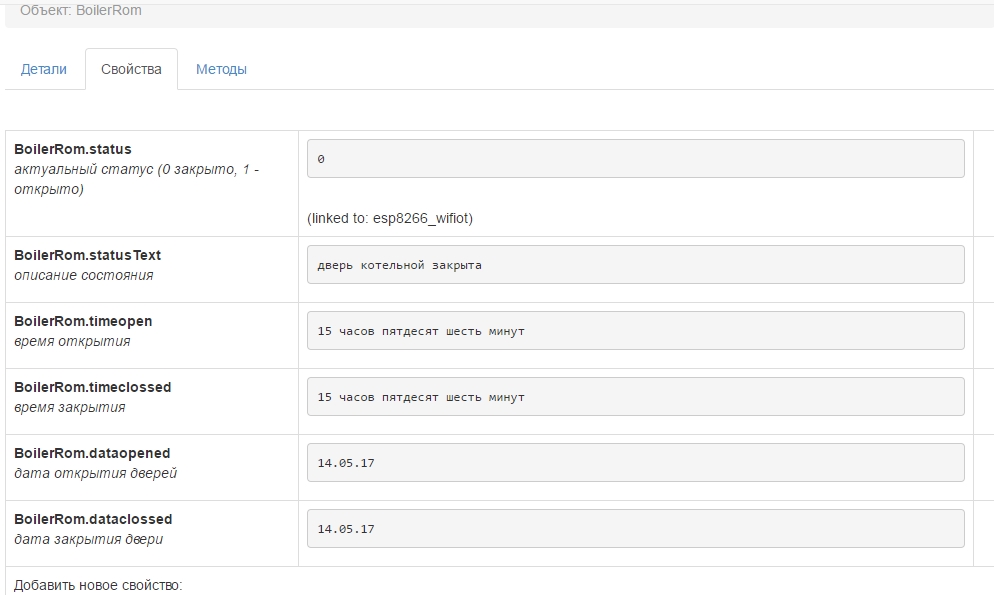The height and width of the screenshot is (595, 994).
Task: Select the Свойства tab
Action: (x=131, y=70)
